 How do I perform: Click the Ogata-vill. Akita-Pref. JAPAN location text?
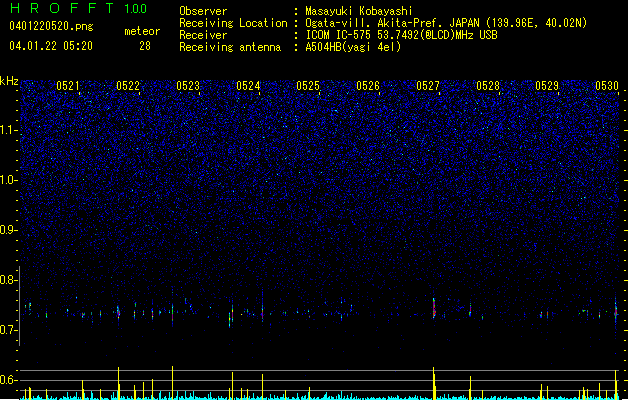[446, 23]
